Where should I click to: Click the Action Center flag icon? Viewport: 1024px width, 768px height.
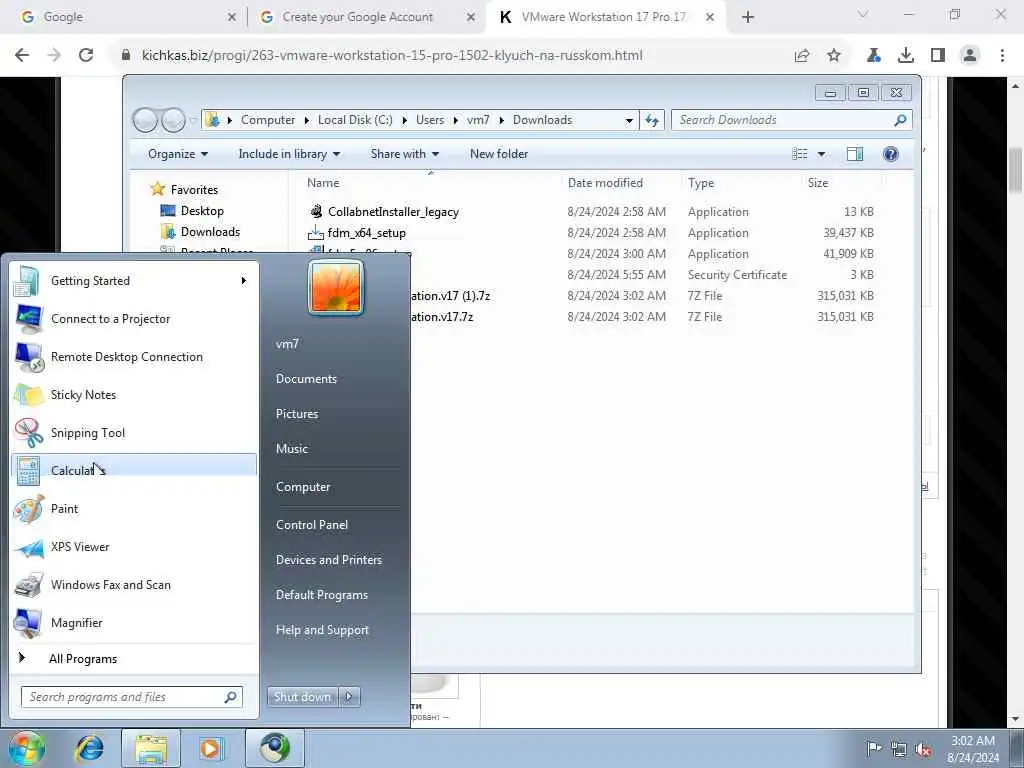(x=873, y=748)
